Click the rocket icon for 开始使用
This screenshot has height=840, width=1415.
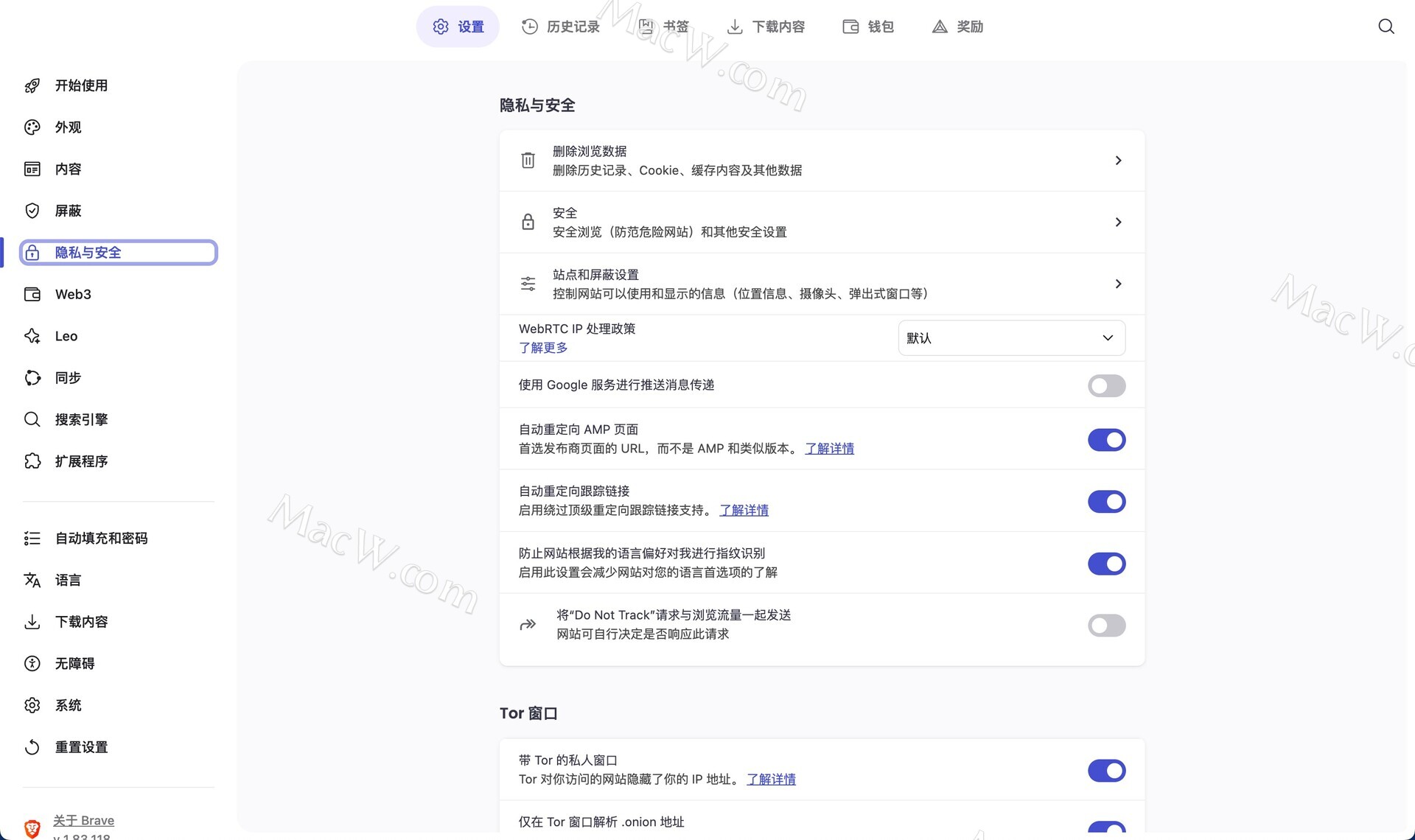coord(32,85)
